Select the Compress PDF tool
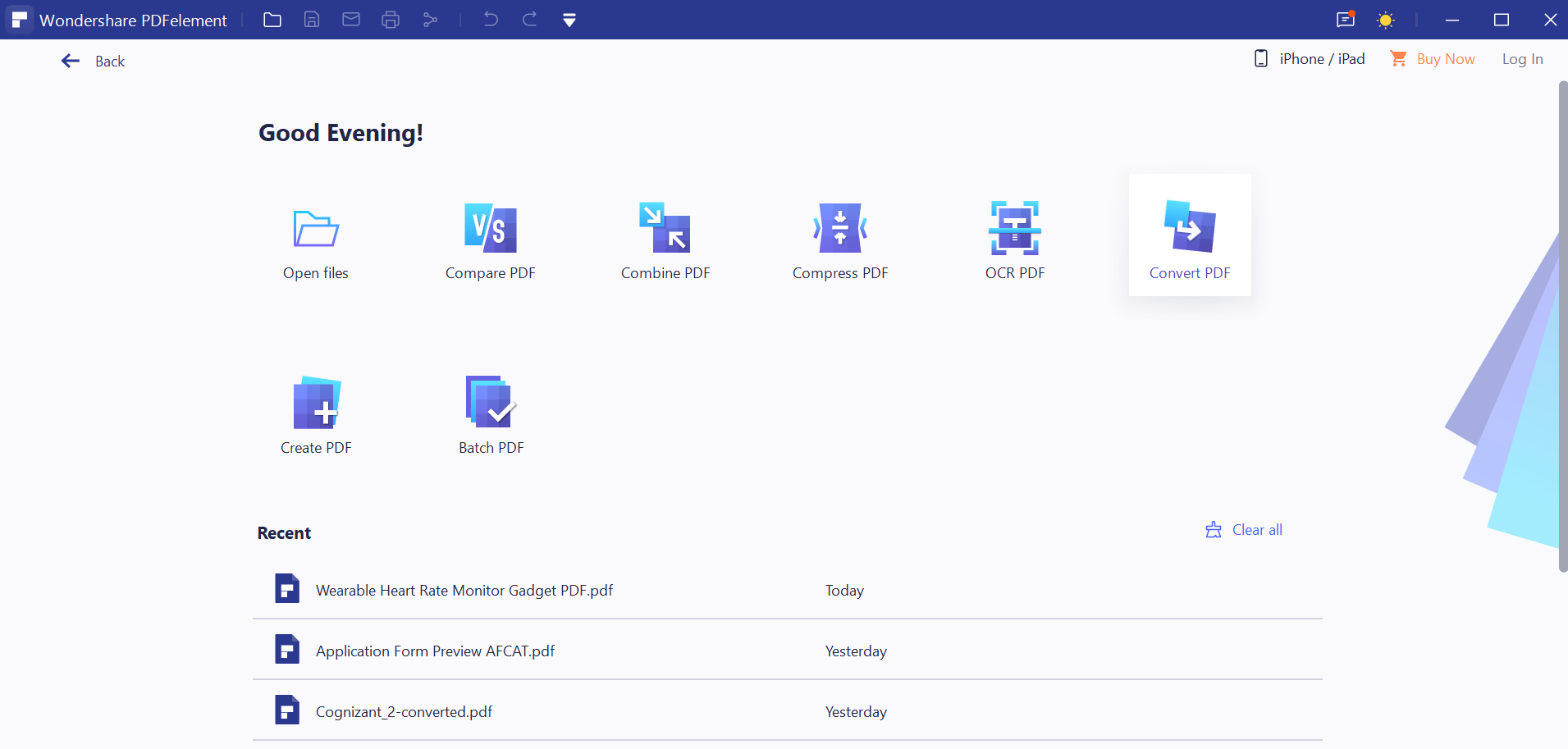The image size is (1568, 749). click(839, 229)
